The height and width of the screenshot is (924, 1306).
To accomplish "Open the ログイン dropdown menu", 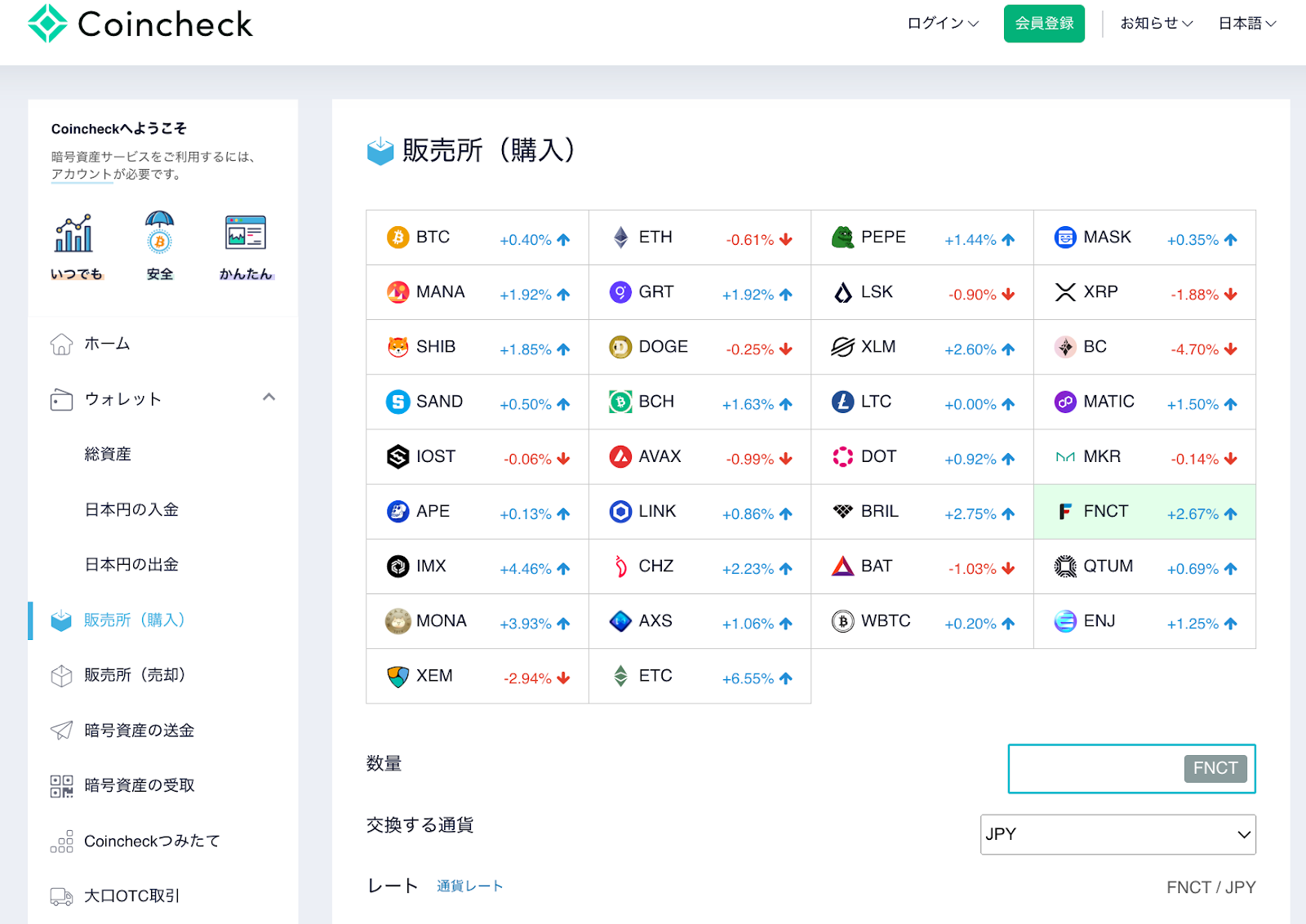I will (x=943, y=24).
